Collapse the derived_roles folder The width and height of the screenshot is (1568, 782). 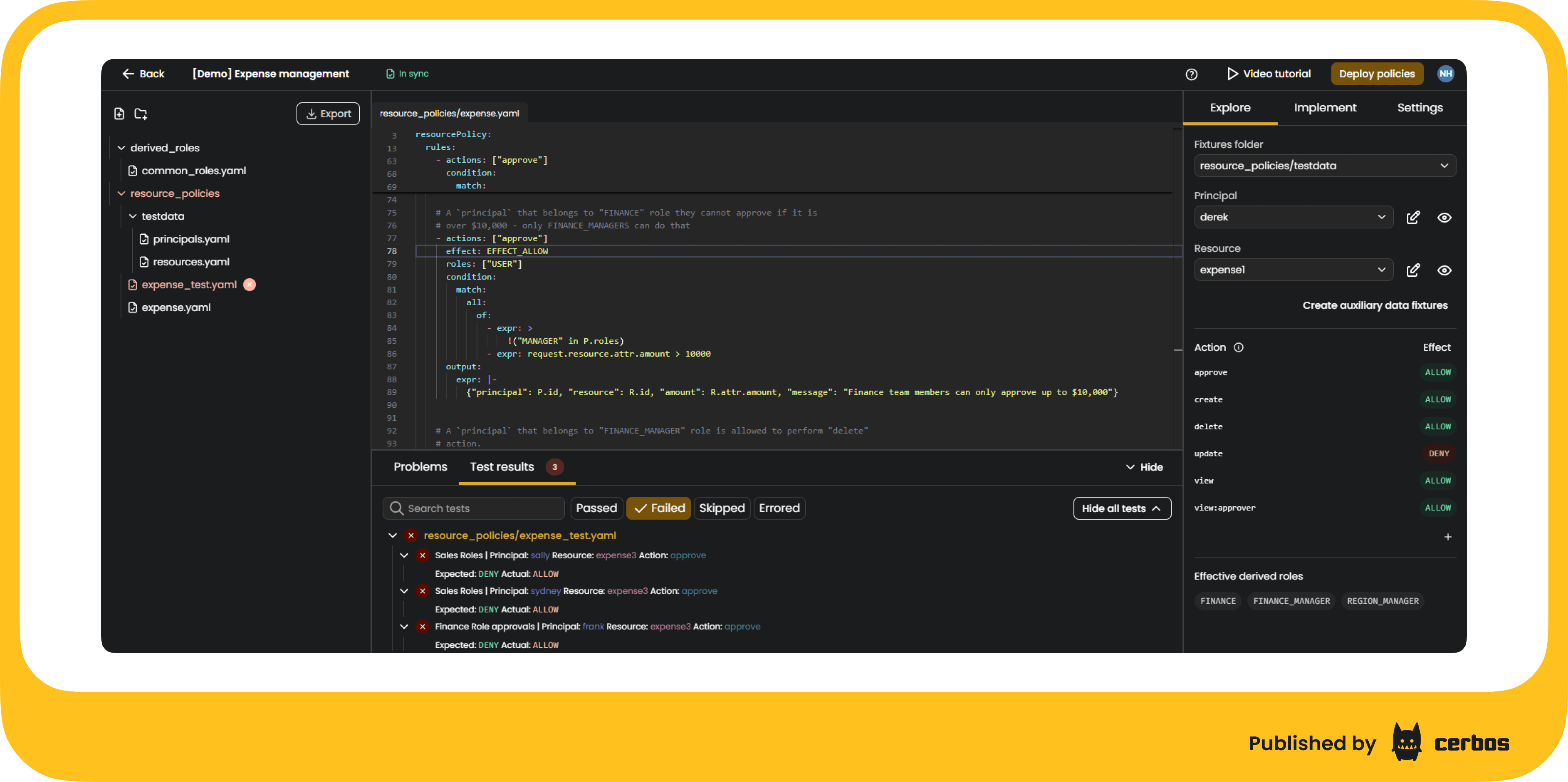(x=121, y=148)
